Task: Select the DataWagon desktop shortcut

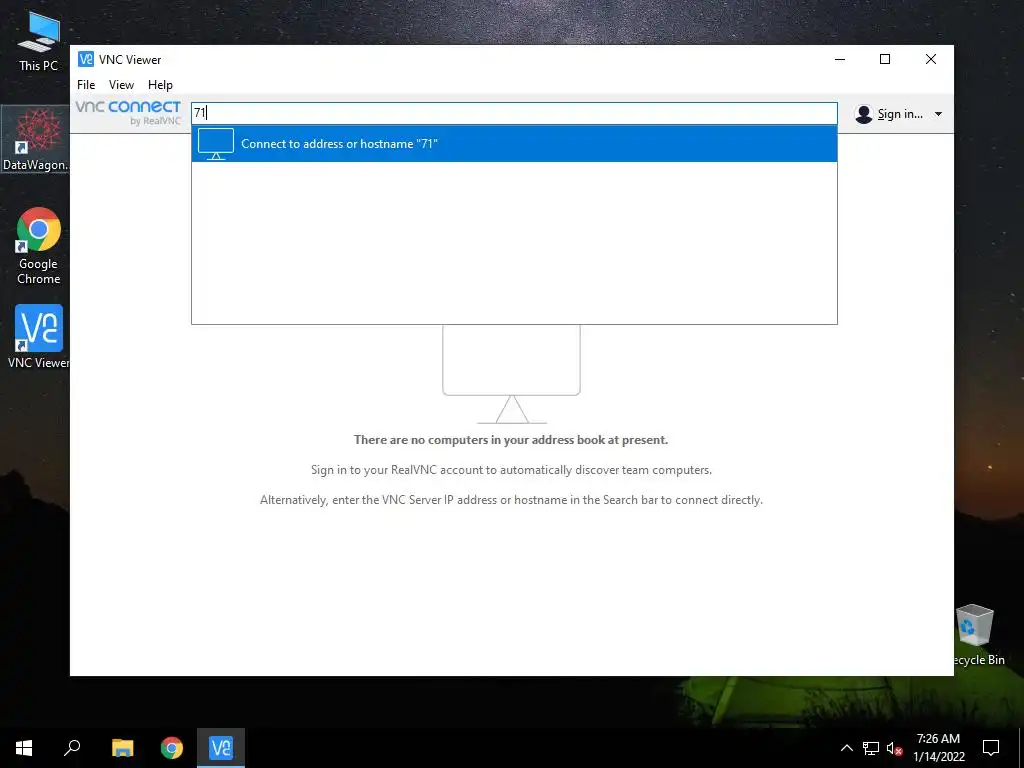Action: [35, 139]
